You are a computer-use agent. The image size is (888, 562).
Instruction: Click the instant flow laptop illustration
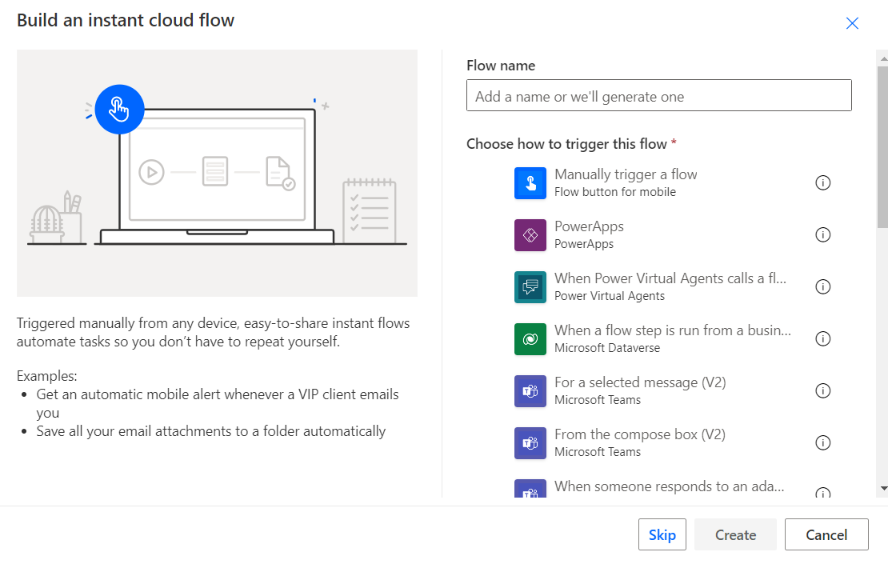217,173
